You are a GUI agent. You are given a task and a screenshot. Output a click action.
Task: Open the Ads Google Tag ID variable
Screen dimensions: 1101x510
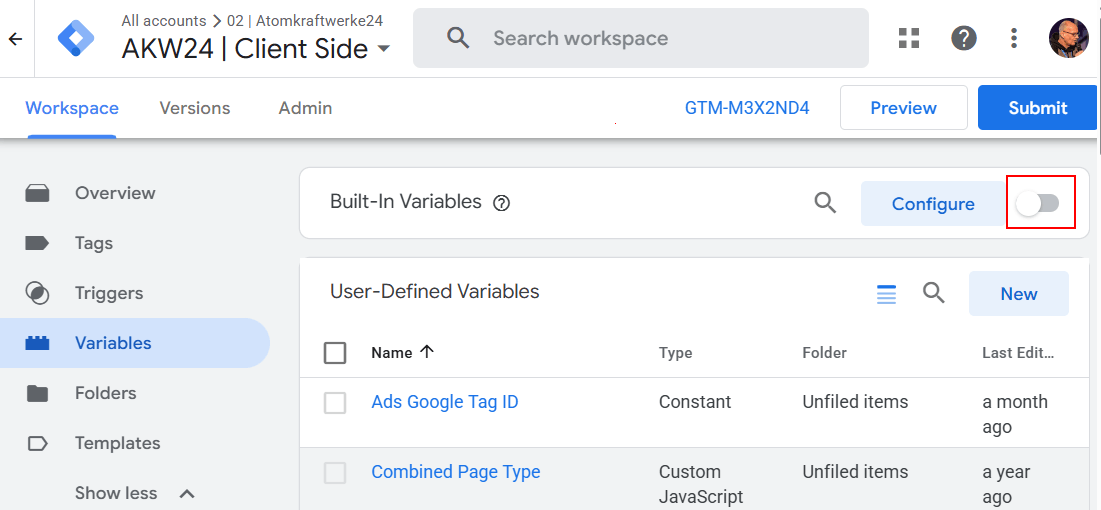[x=444, y=402]
